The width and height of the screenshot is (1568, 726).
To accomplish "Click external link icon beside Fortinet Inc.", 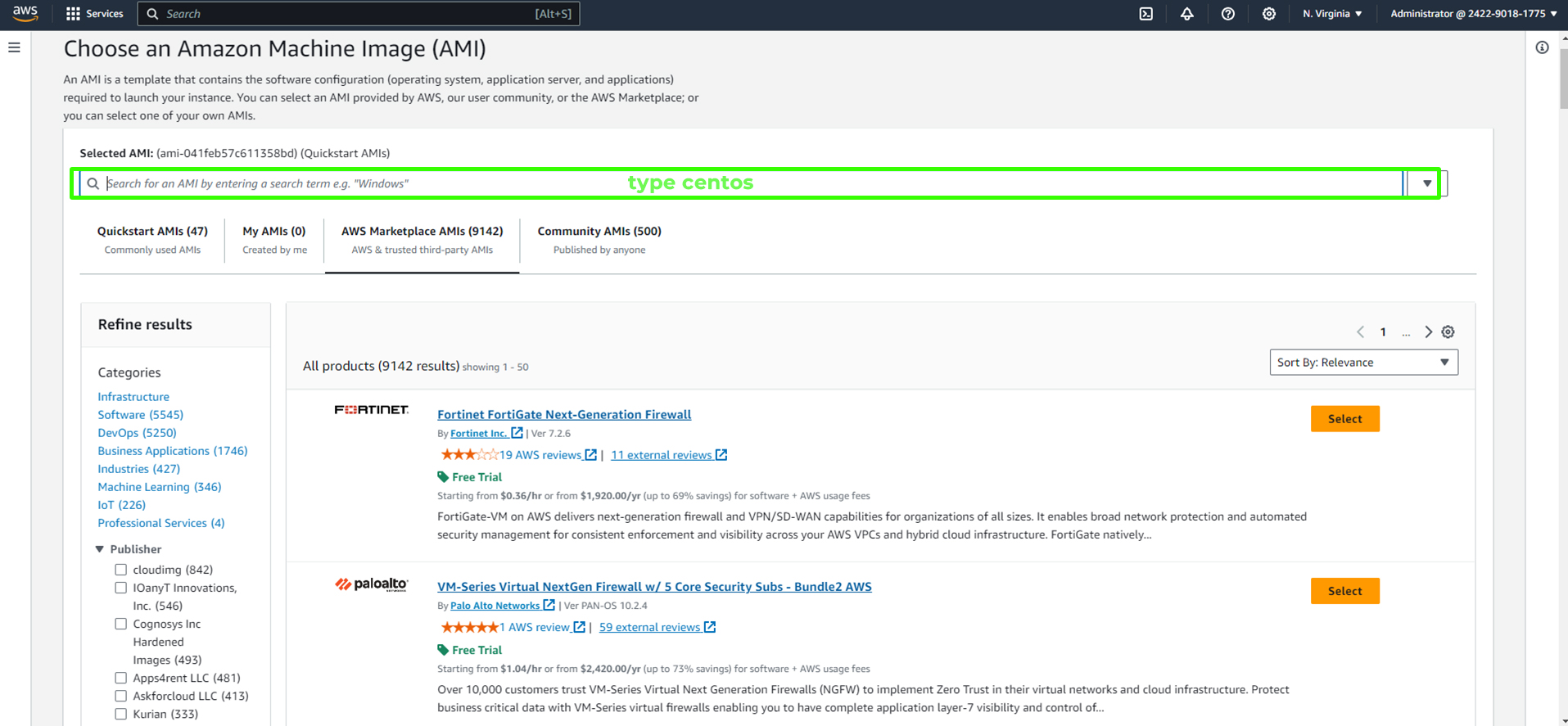I will pyautogui.click(x=517, y=433).
